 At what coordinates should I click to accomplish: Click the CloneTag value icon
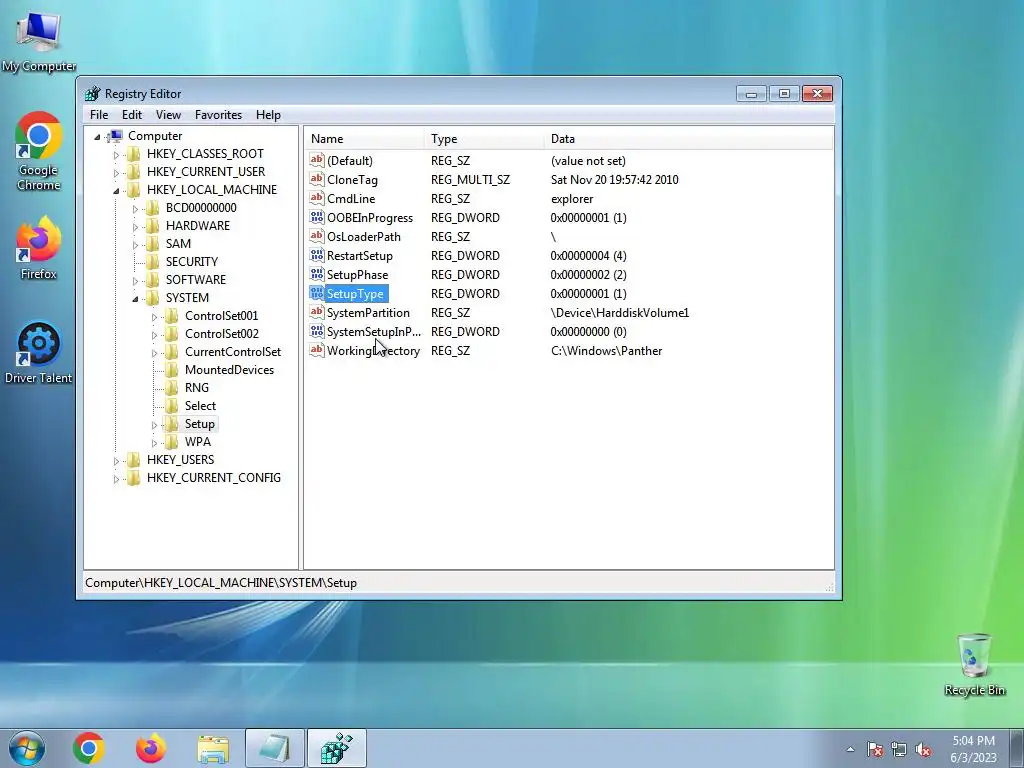(317, 179)
